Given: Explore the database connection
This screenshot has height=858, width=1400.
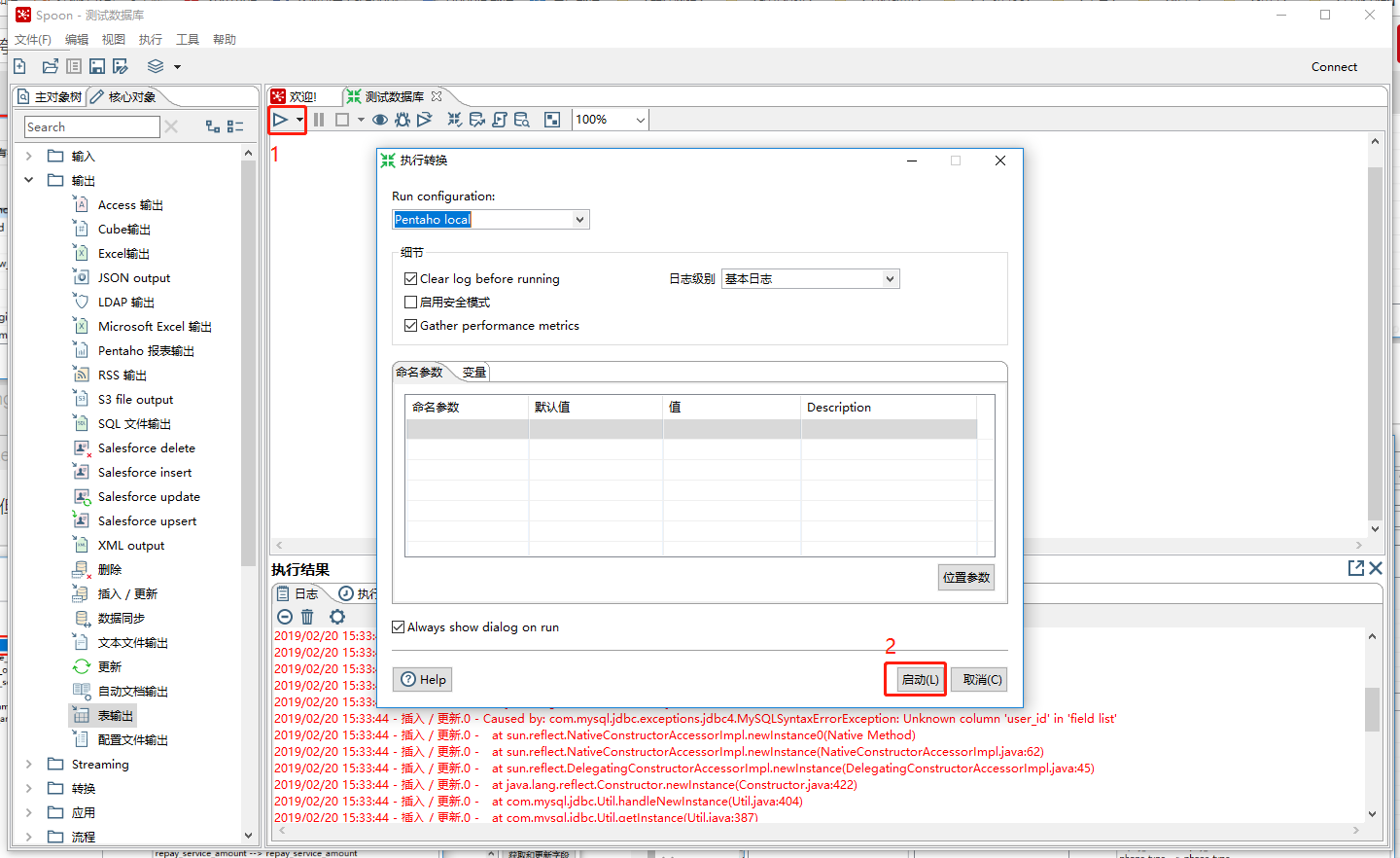Looking at the screenshot, I should pos(522,120).
